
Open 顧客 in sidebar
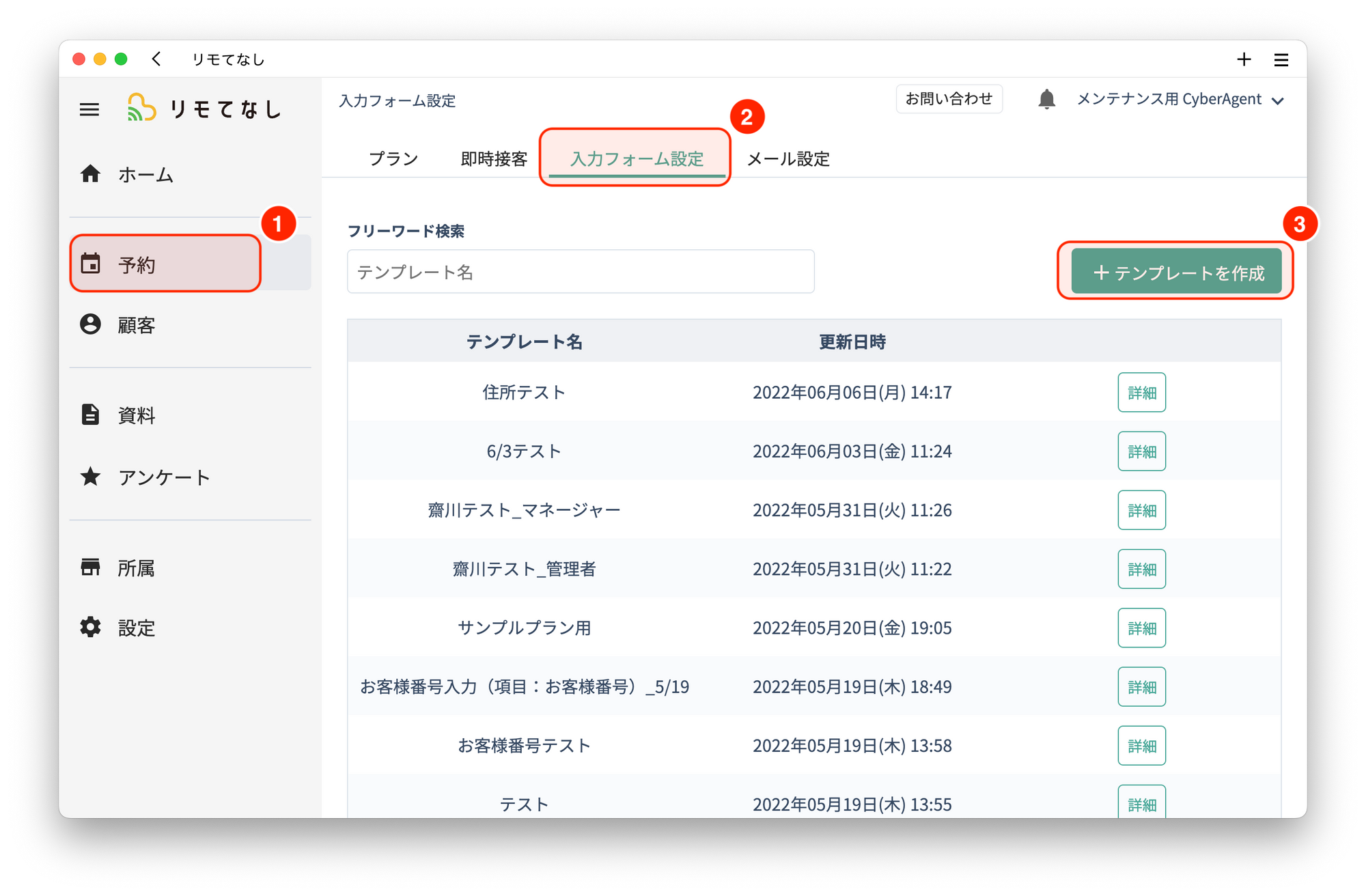(137, 325)
